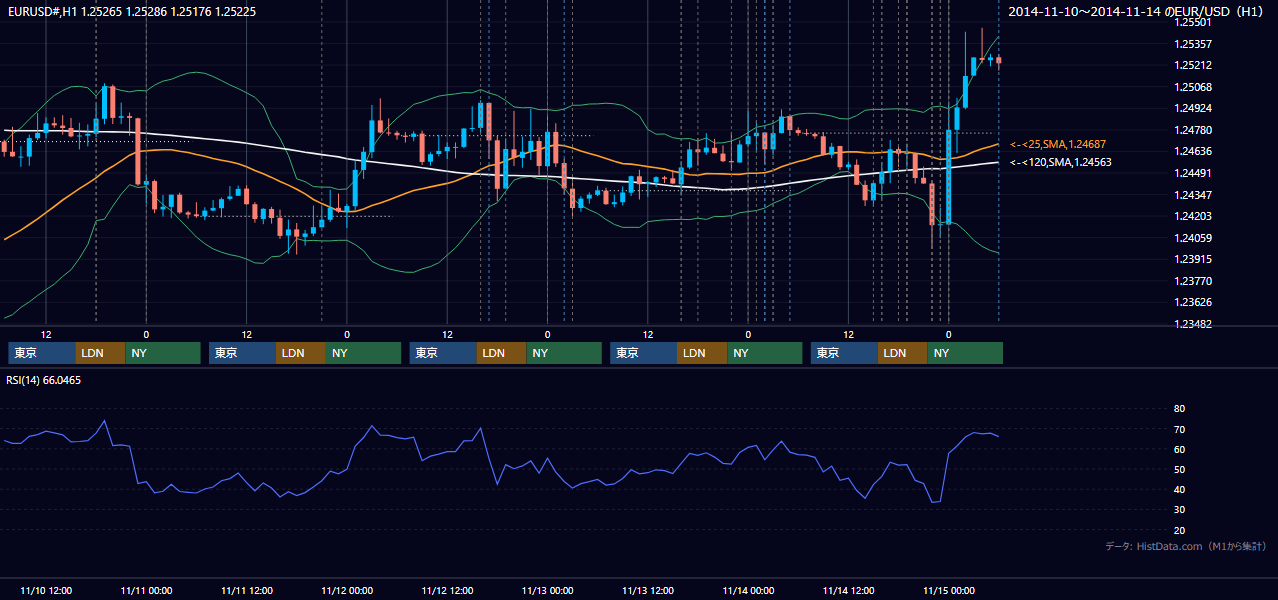Select the 25 SMA label reading 1.24687

1058,145
